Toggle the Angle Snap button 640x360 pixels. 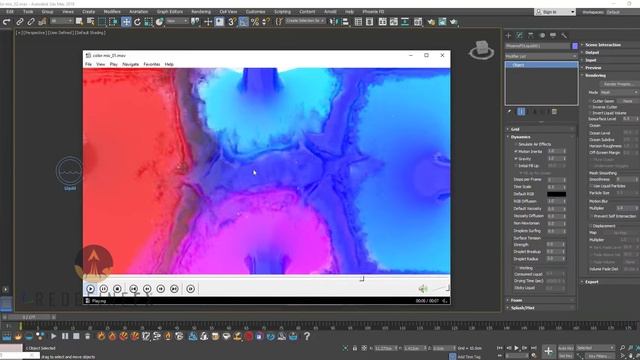click(x=243, y=22)
